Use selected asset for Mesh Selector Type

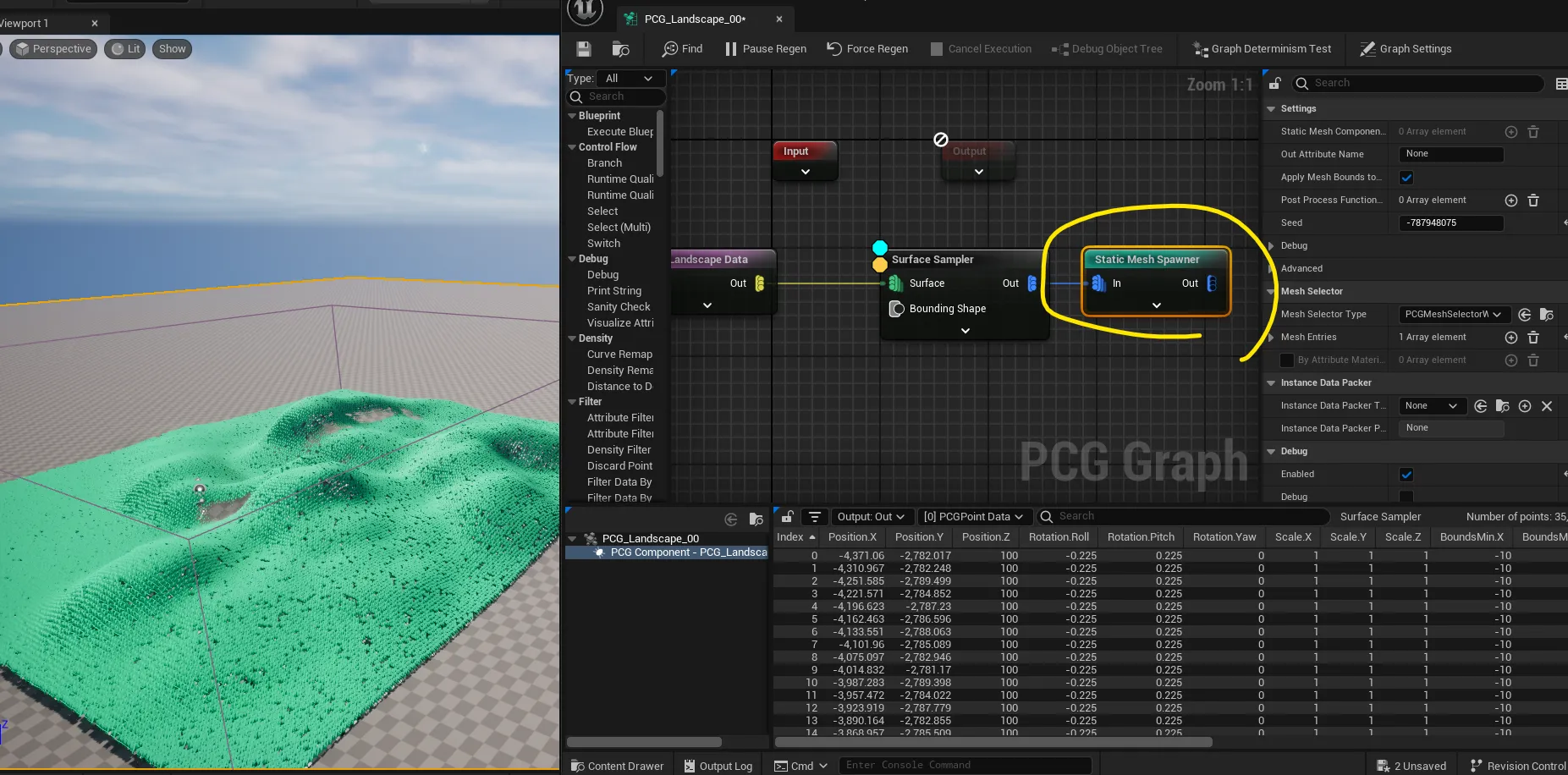pos(1525,315)
